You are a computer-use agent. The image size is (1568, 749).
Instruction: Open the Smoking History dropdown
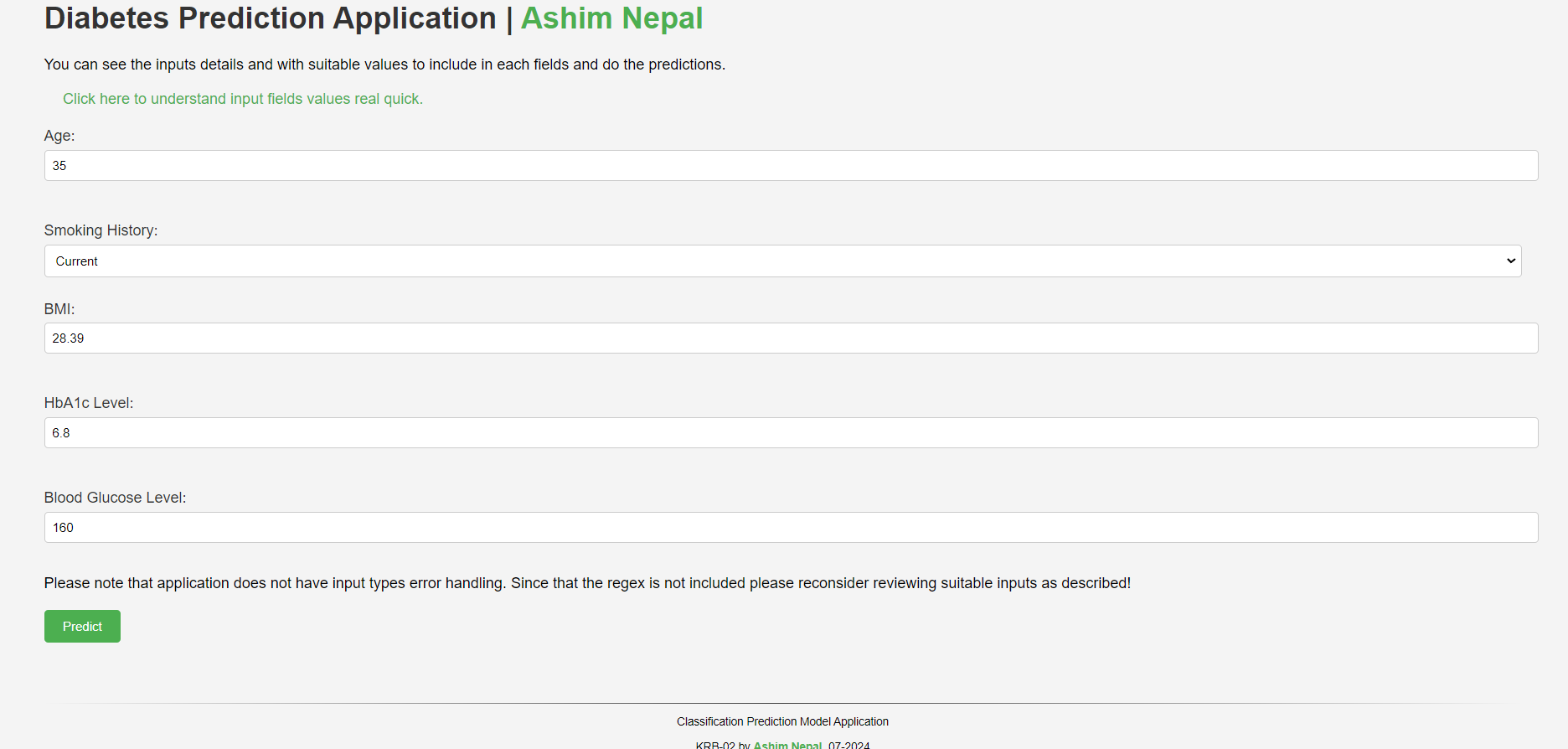[x=782, y=261]
